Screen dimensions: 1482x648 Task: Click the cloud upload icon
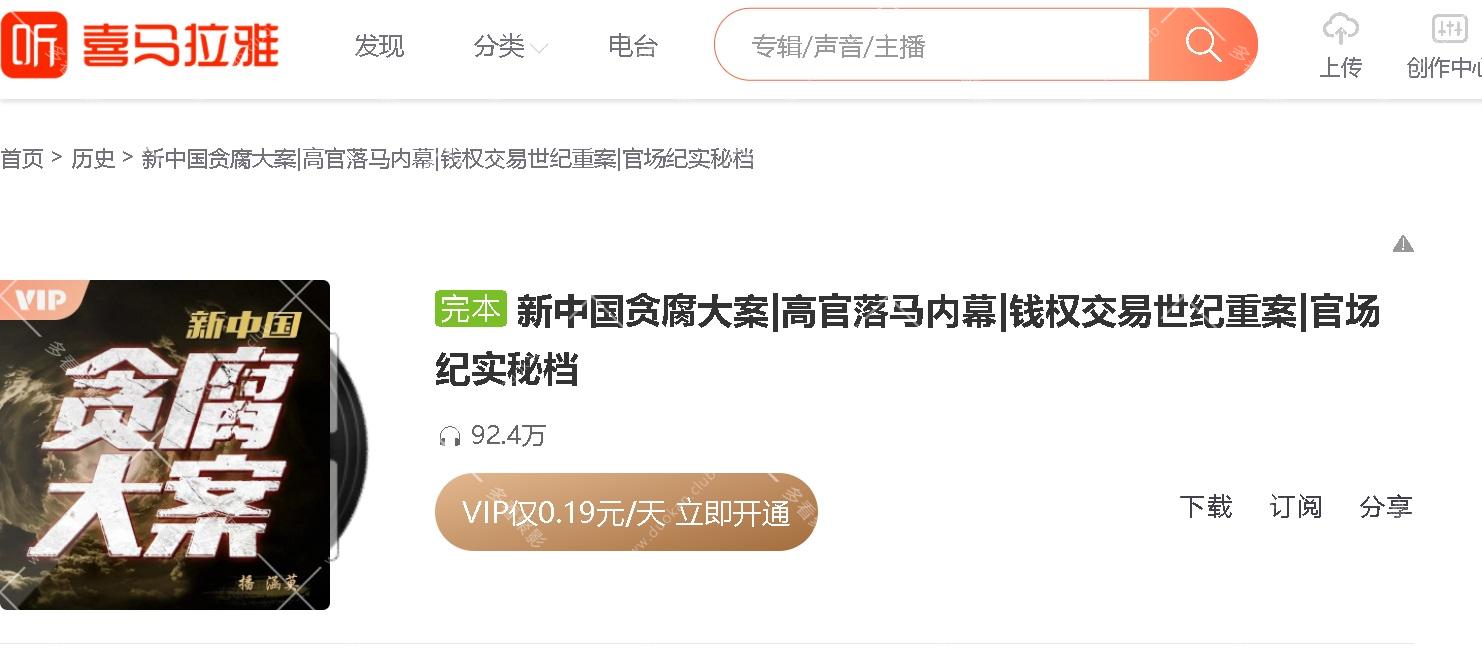point(1341,28)
